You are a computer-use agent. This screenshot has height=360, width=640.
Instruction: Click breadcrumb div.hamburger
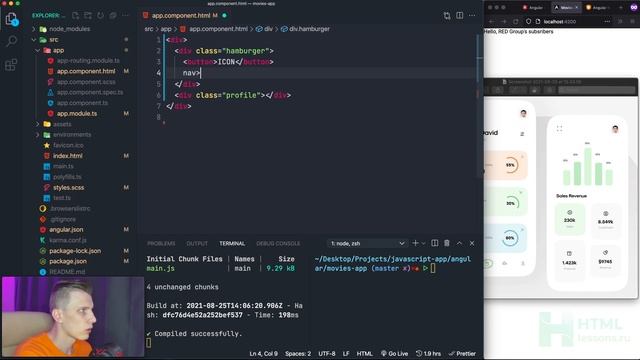[x=305, y=29]
